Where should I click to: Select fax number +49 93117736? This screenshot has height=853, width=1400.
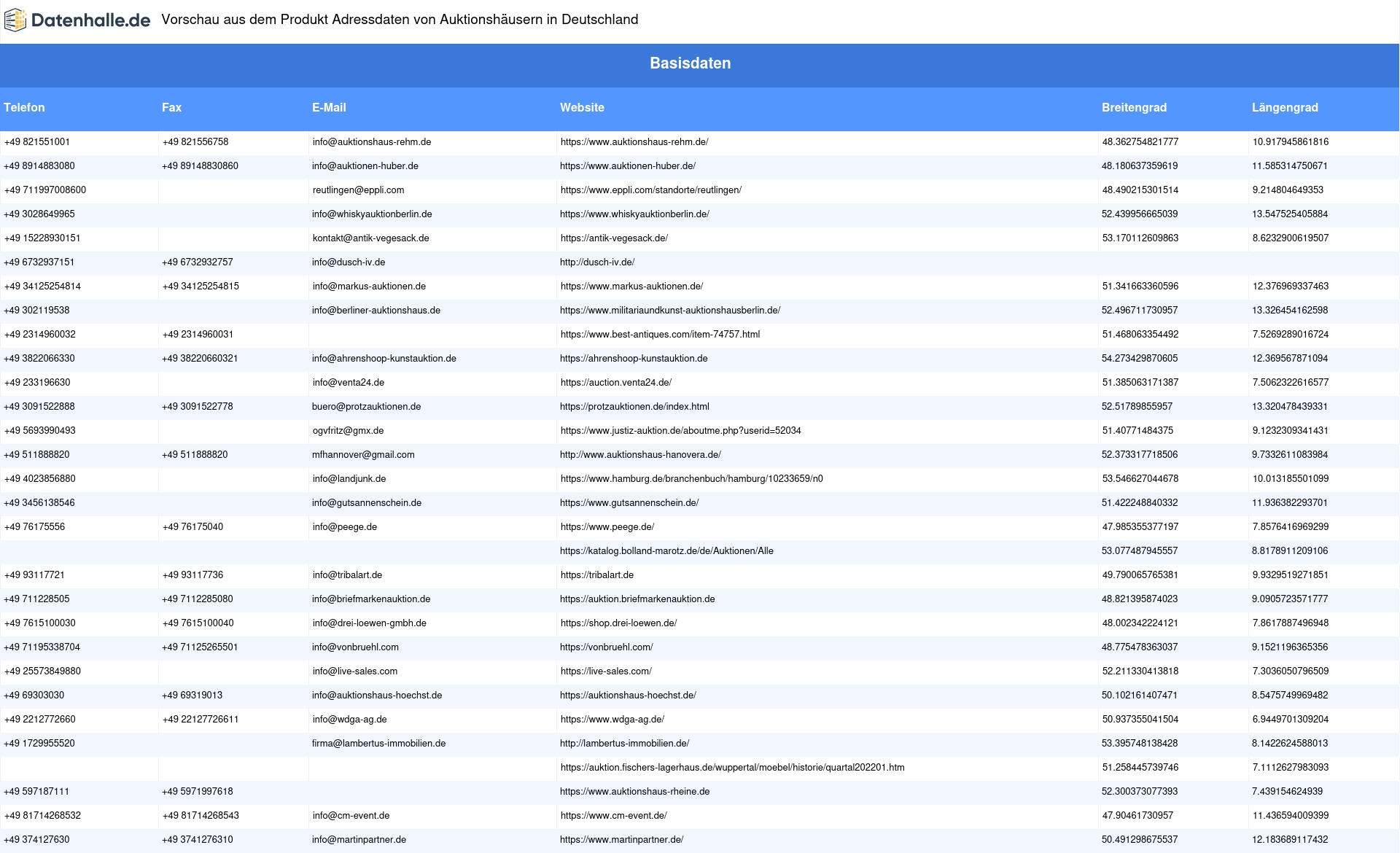[192, 575]
